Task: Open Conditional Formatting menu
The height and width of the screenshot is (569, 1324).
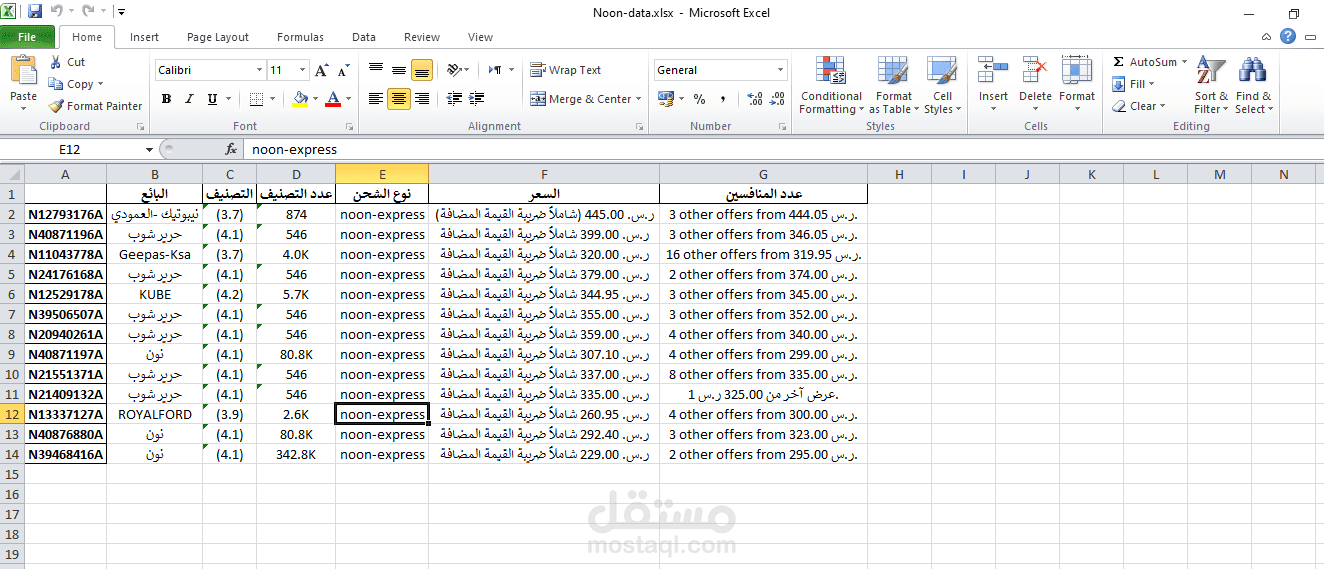Action: click(831, 86)
